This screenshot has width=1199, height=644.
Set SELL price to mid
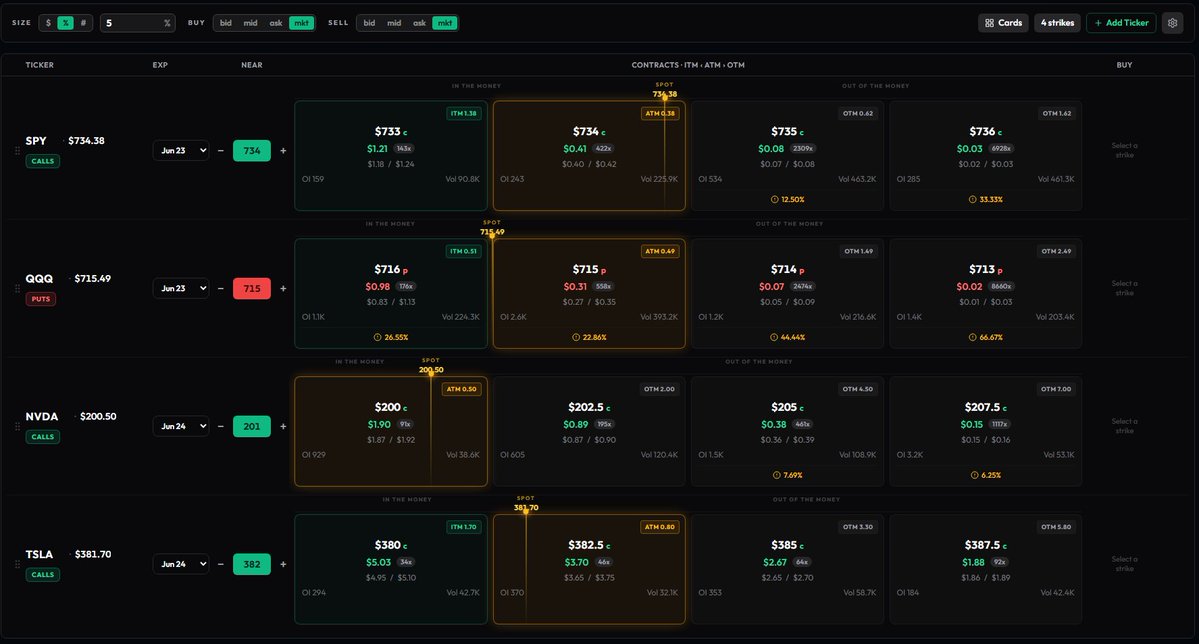click(x=394, y=23)
